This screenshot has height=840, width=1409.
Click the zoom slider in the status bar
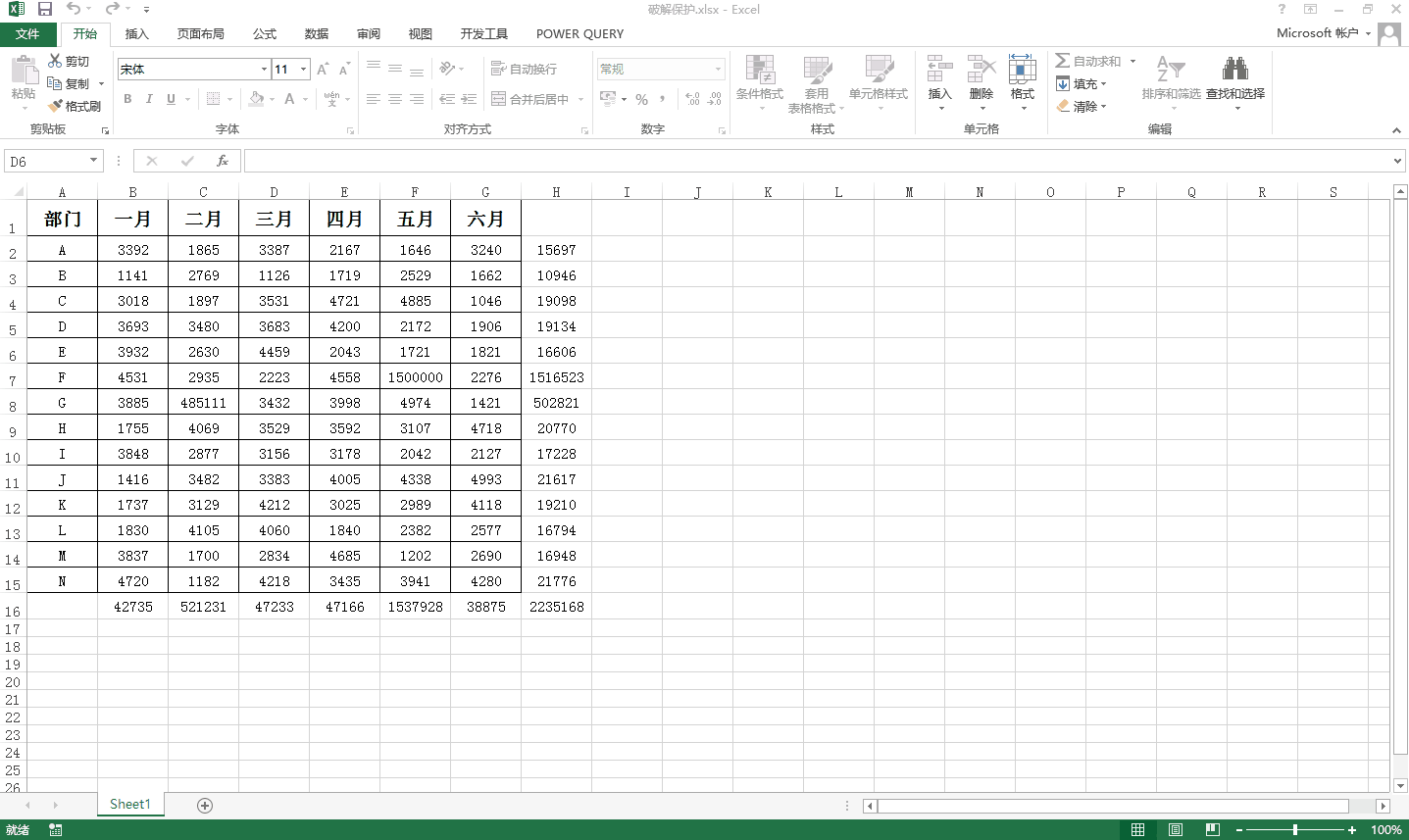coord(1295,829)
